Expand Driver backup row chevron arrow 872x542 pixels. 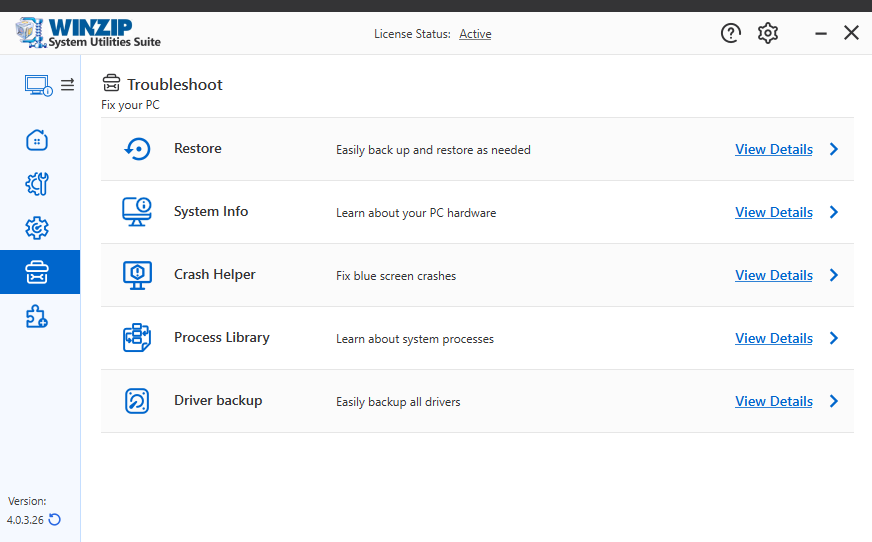coord(834,401)
